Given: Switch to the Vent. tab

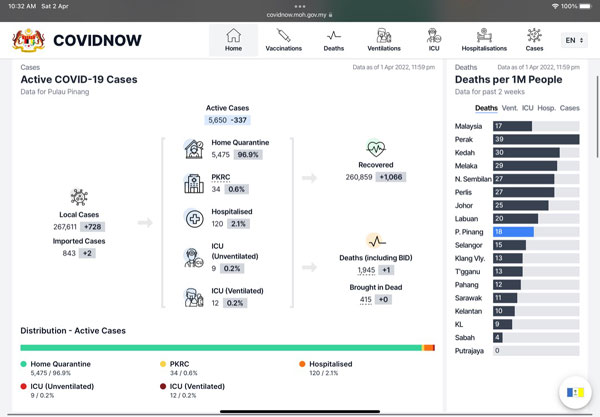Looking at the screenshot, I should (x=509, y=108).
